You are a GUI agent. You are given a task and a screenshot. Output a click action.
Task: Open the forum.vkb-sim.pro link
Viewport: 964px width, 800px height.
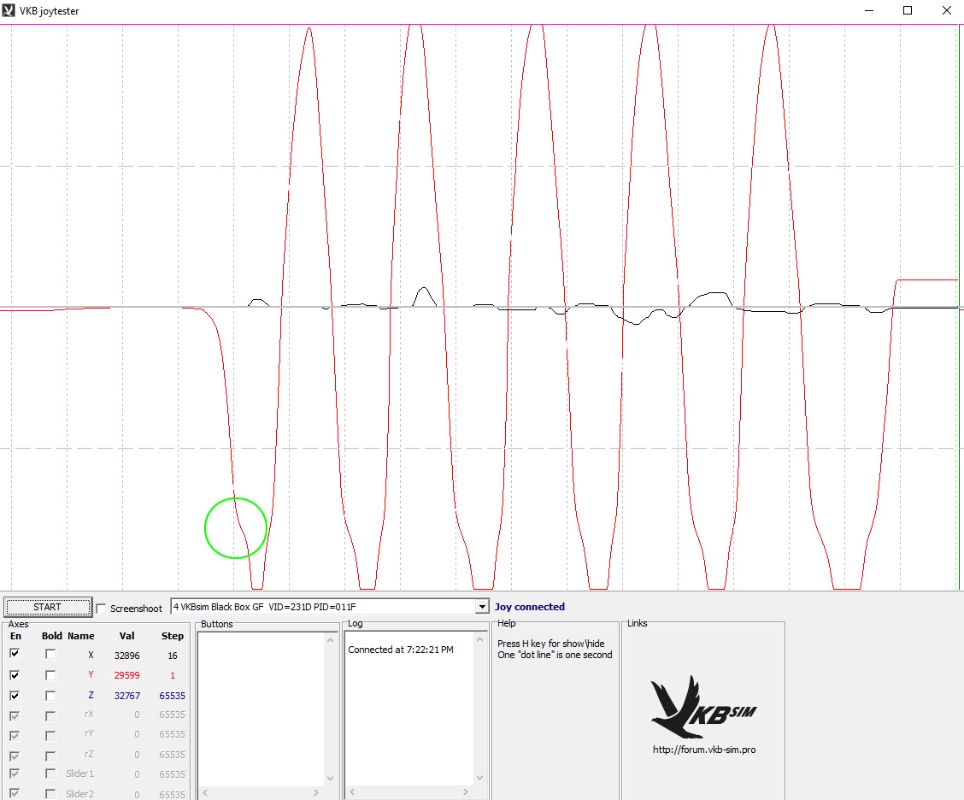pyautogui.click(x=702, y=749)
